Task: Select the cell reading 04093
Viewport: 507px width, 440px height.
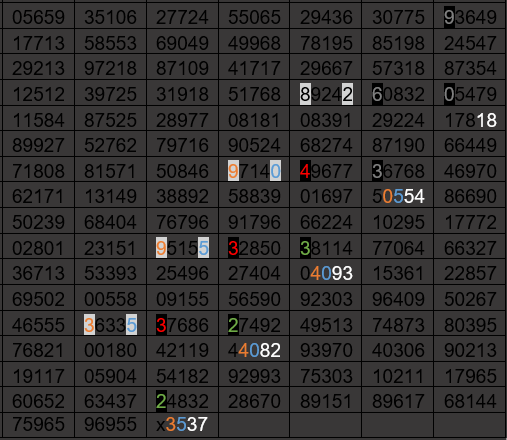Action: pos(326,273)
